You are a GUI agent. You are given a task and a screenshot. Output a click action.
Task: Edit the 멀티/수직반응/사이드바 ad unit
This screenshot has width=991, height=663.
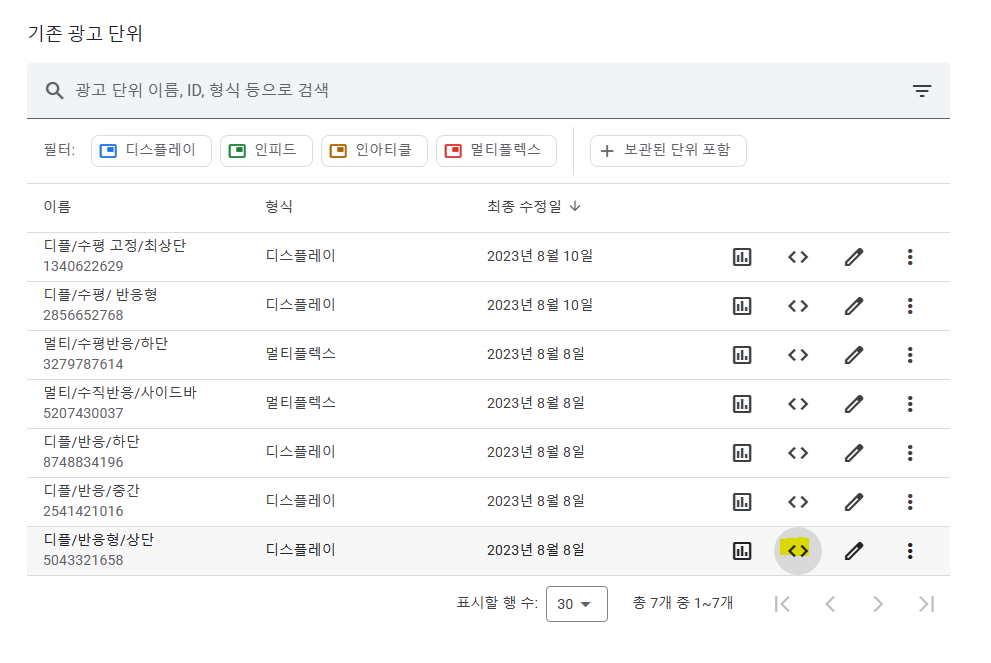point(854,404)
